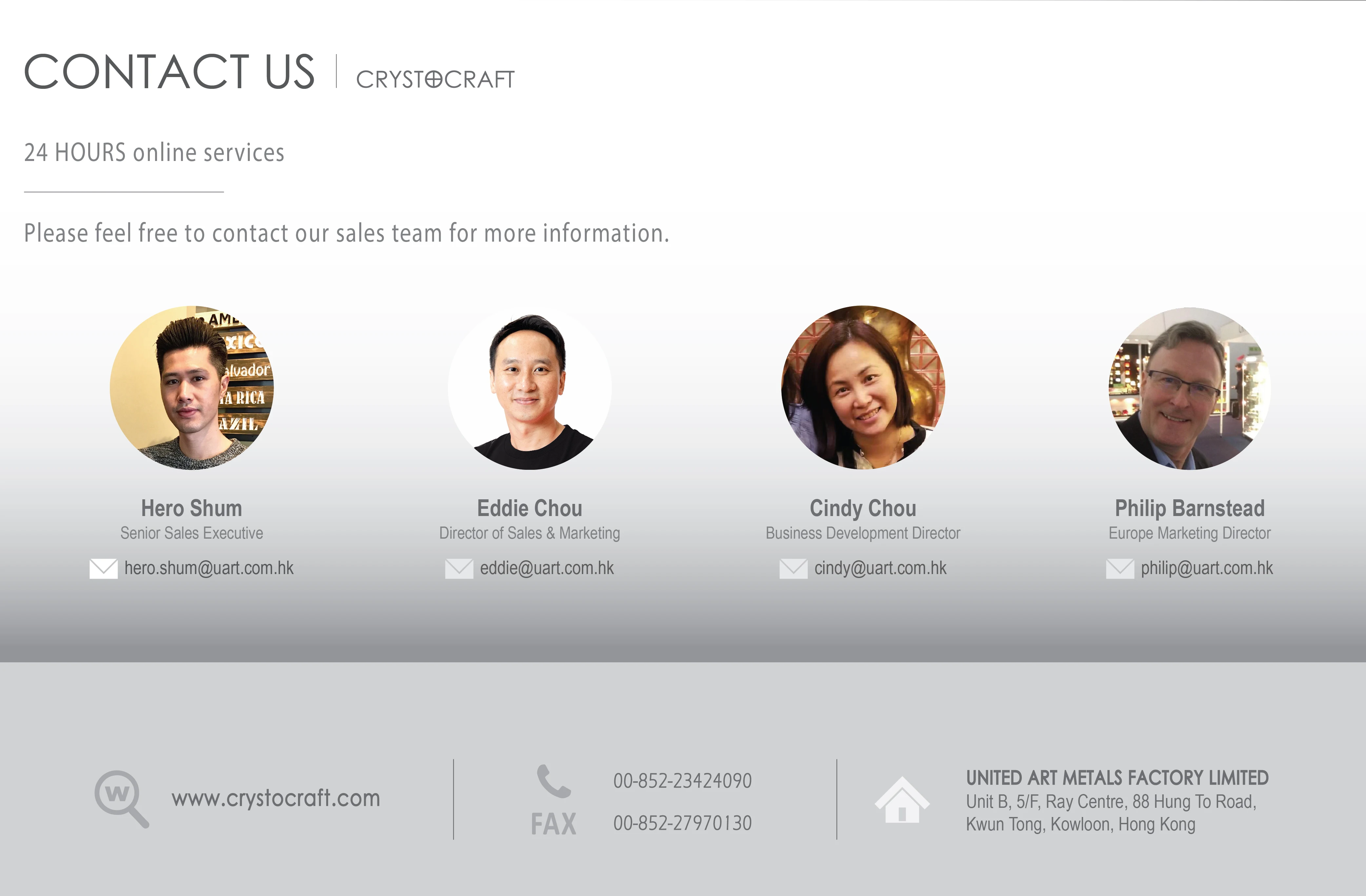Viewport: 1366px width, 896px height.
Task: Click the telephone handset icon
Action: [x=553, y=781]
